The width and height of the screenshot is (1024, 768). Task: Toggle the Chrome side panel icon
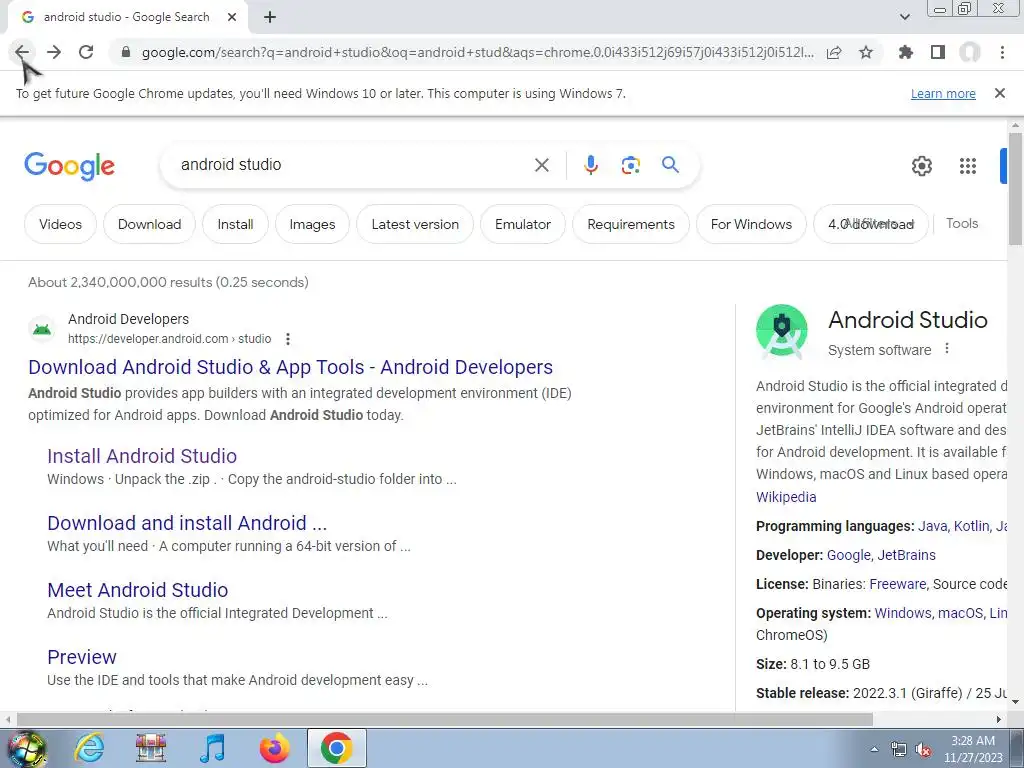tap(938, 52)
